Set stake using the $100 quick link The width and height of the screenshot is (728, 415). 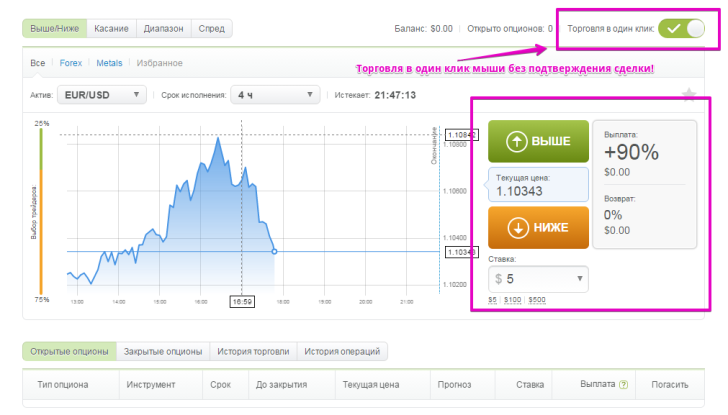[x=512, y=300]
